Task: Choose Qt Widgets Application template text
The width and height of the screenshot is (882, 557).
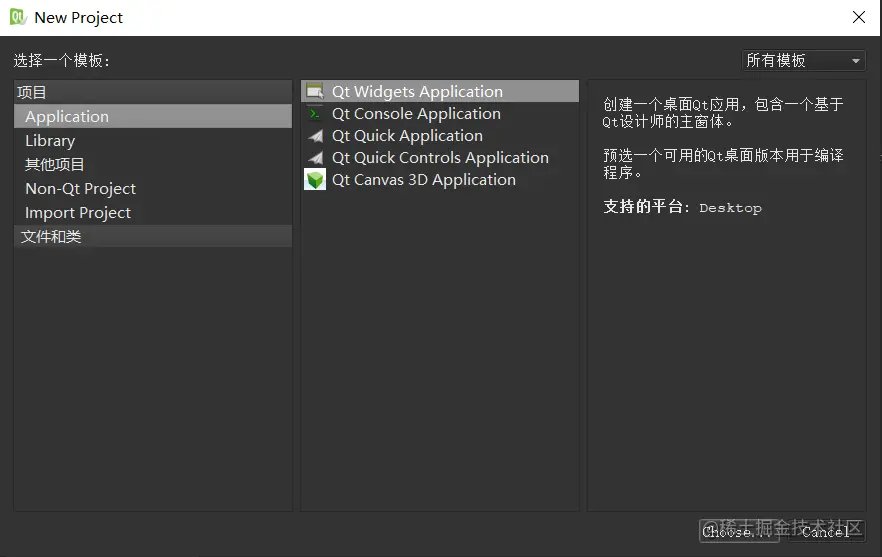Action: tap(417, 92)
